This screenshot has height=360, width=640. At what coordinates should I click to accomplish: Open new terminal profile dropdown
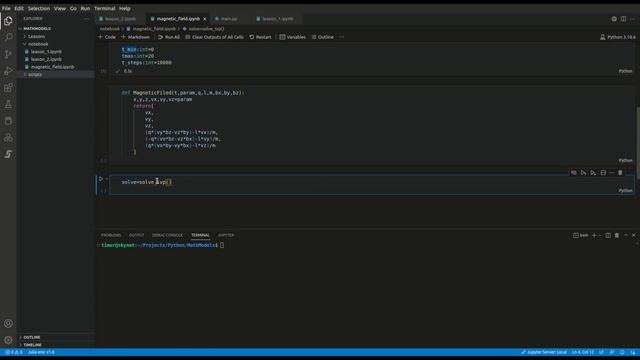tap(600, 235)
